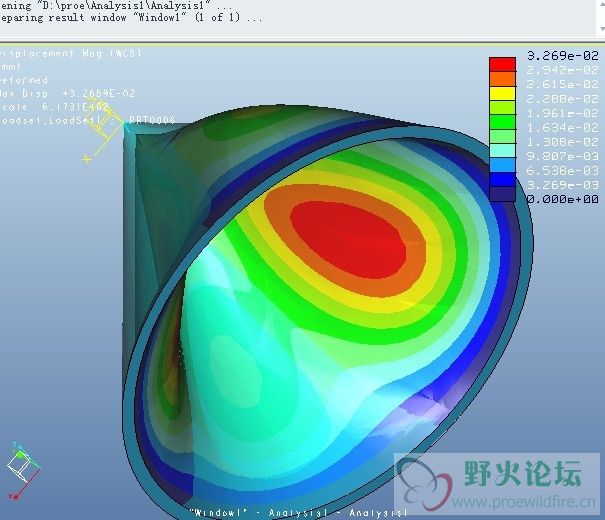Click the cyan legend color band
This screenshot has width=605, height=520.
(502, 150)
